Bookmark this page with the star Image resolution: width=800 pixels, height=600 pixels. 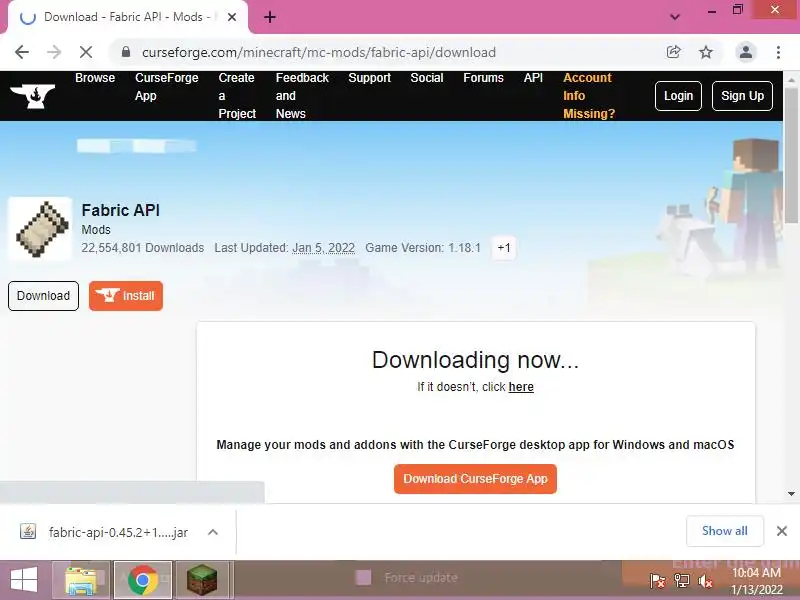tap(706, 52)
